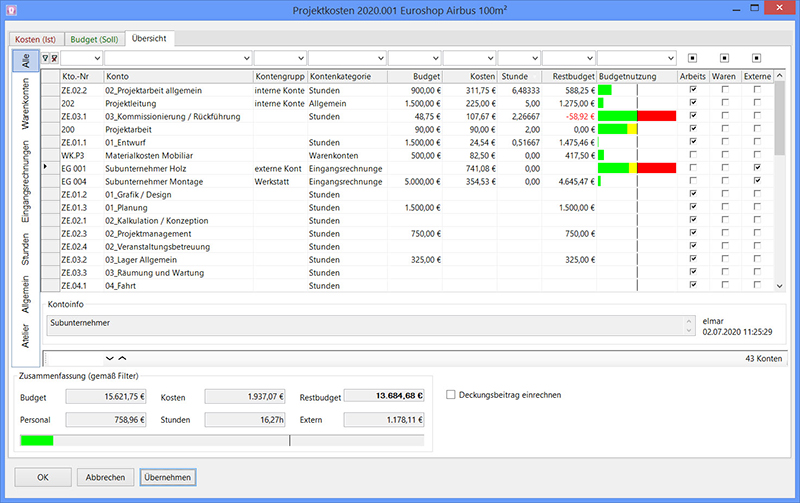Select the row Subunternehmer Montage

pos(408,181)
